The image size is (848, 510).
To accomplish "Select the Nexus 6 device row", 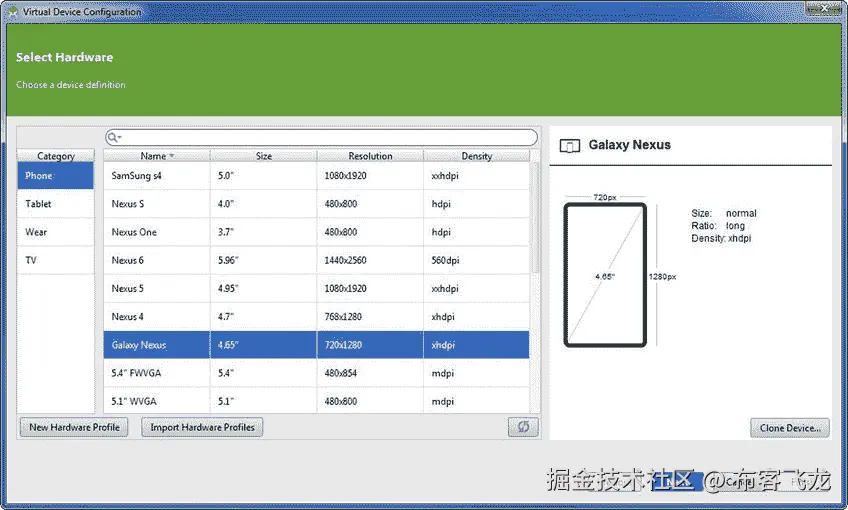I will (x=316, y=260).
